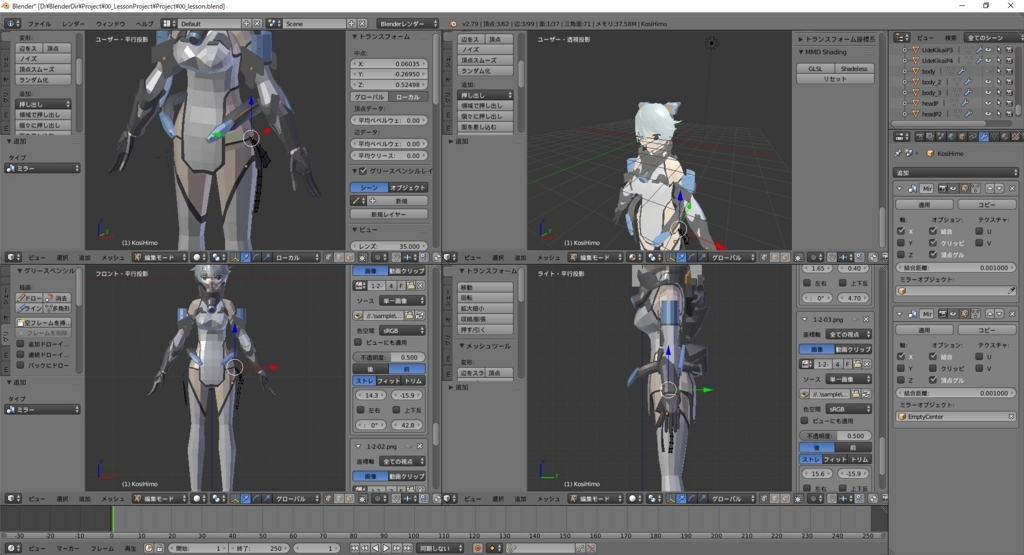Move the first mirror modifier up with arrow icon
1024x555 pixels.
pyautogui.click(x=989, y=189)
